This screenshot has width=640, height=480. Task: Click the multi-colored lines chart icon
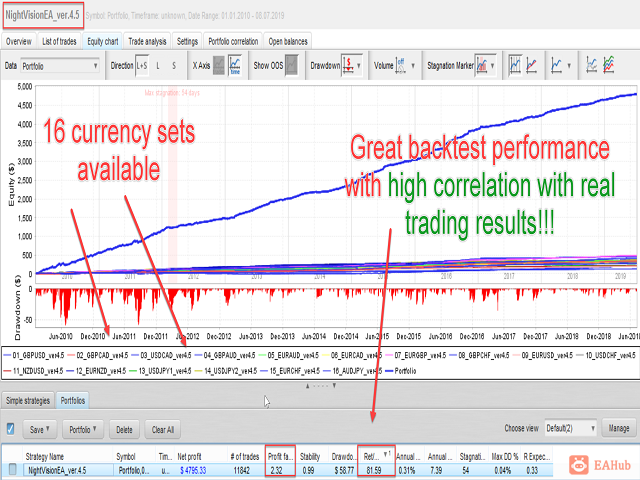609,65
